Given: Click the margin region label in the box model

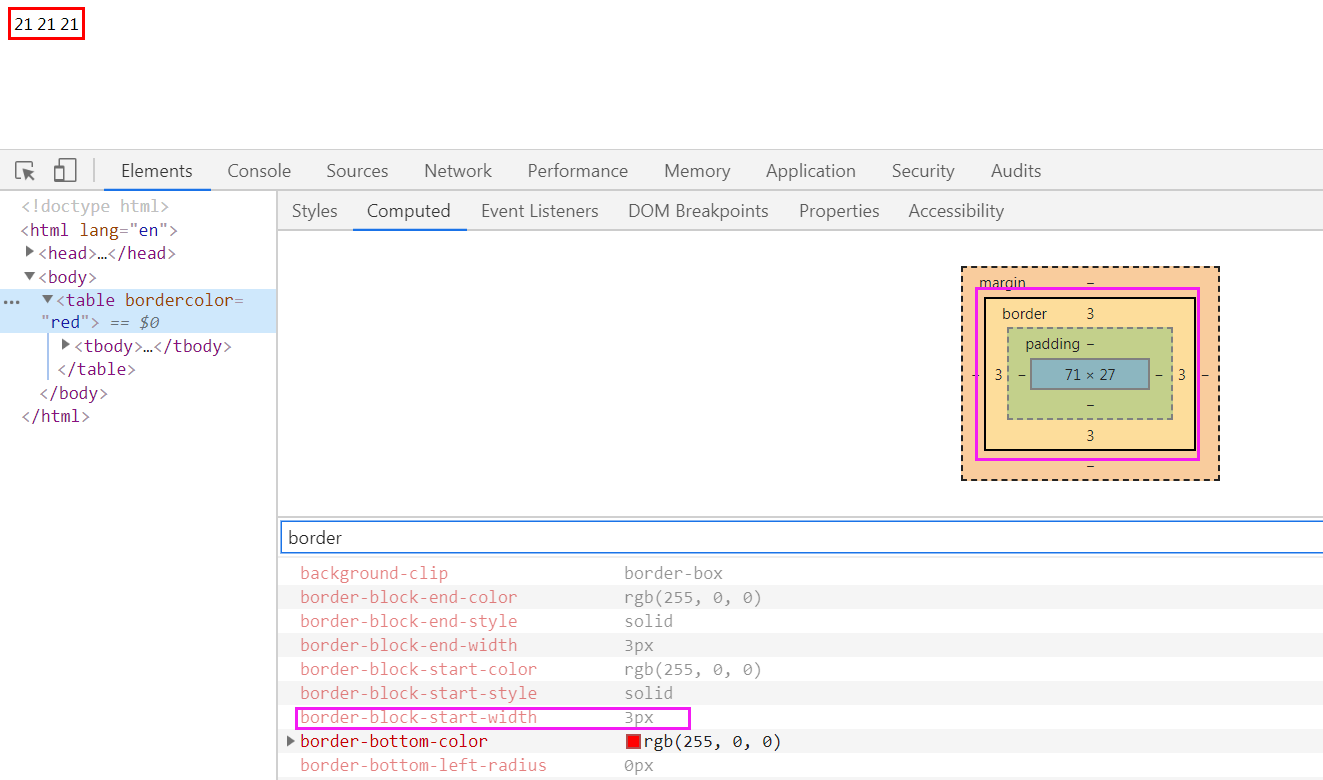Looking at the screenshot, I should pyautogui.click(x=1002, y=283).
